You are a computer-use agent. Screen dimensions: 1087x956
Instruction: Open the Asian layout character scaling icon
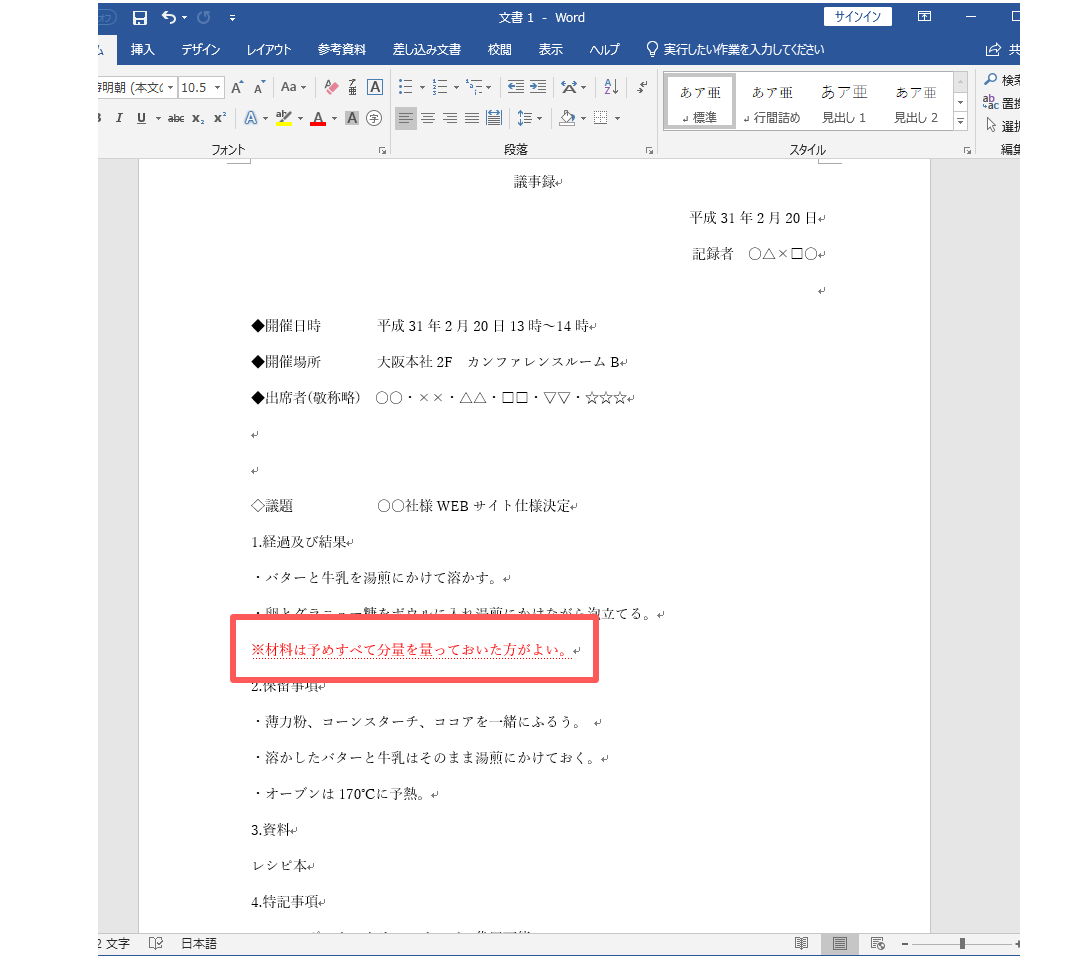(x=569, y=87)
